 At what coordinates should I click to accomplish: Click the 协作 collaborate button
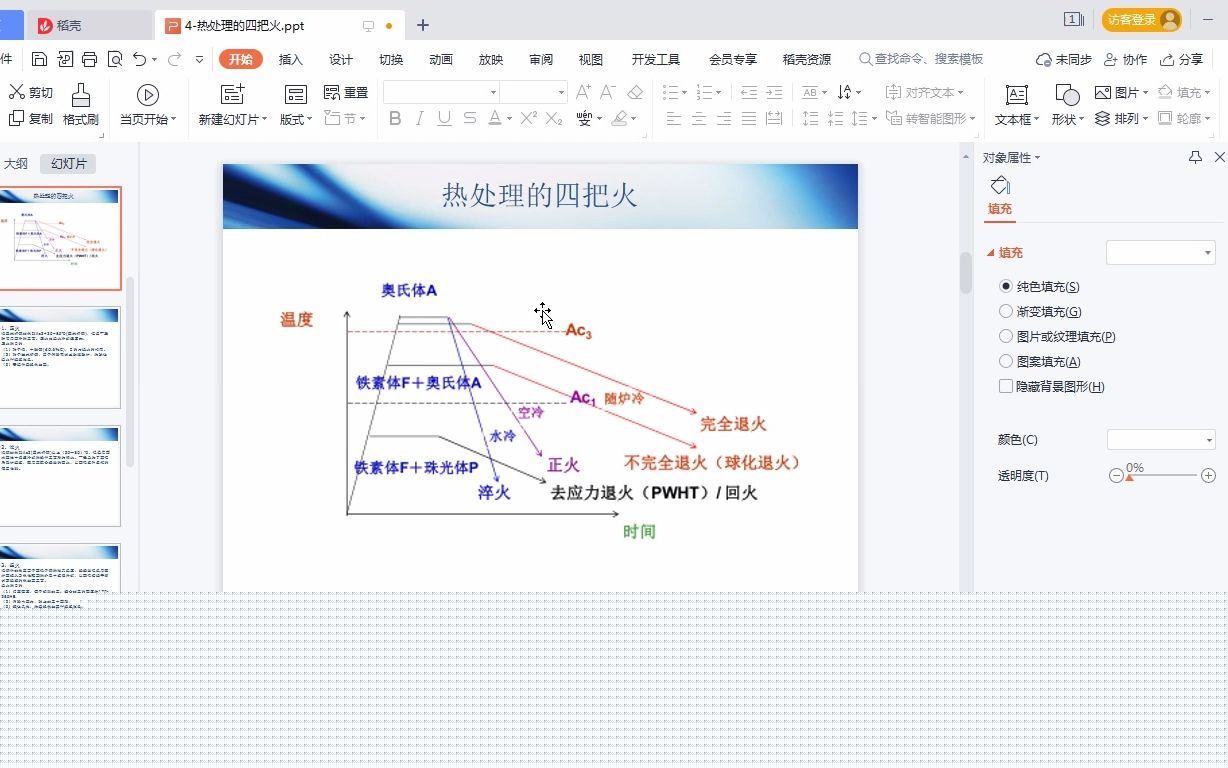pyautogui.click(x=1126, y=59)
